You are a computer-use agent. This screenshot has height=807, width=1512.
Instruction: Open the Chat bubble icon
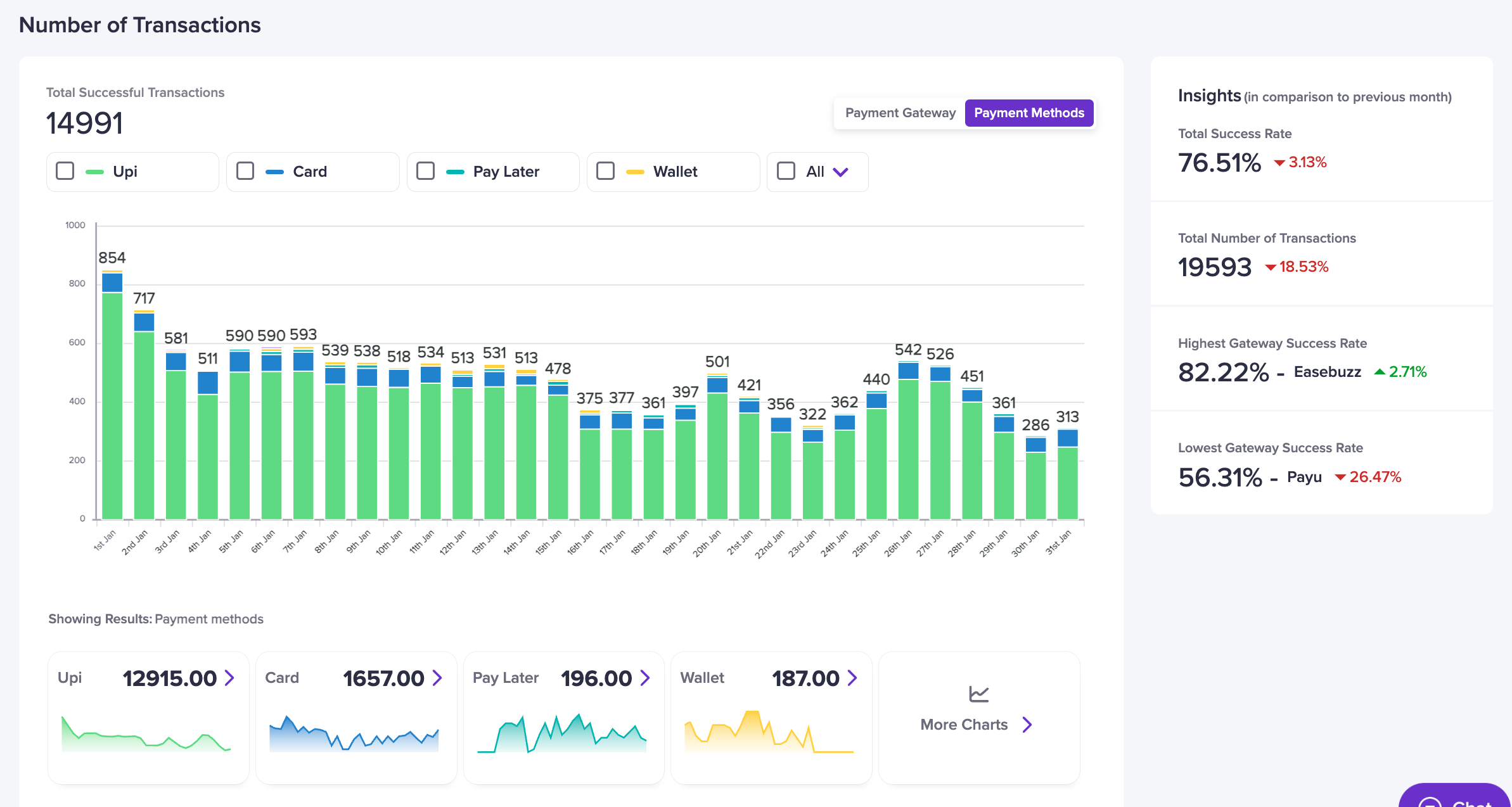1430,802
